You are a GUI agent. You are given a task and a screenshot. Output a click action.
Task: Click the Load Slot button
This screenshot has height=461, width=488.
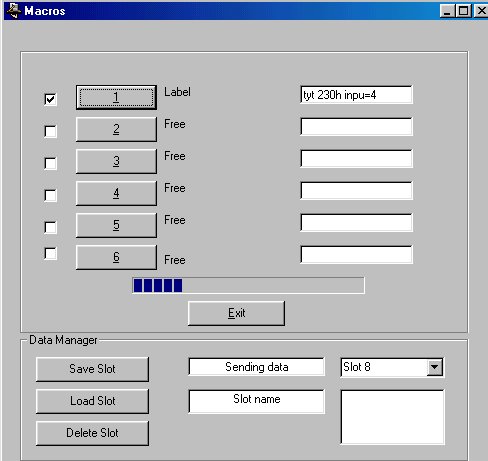pyautogui.click(x=92, y=401)
